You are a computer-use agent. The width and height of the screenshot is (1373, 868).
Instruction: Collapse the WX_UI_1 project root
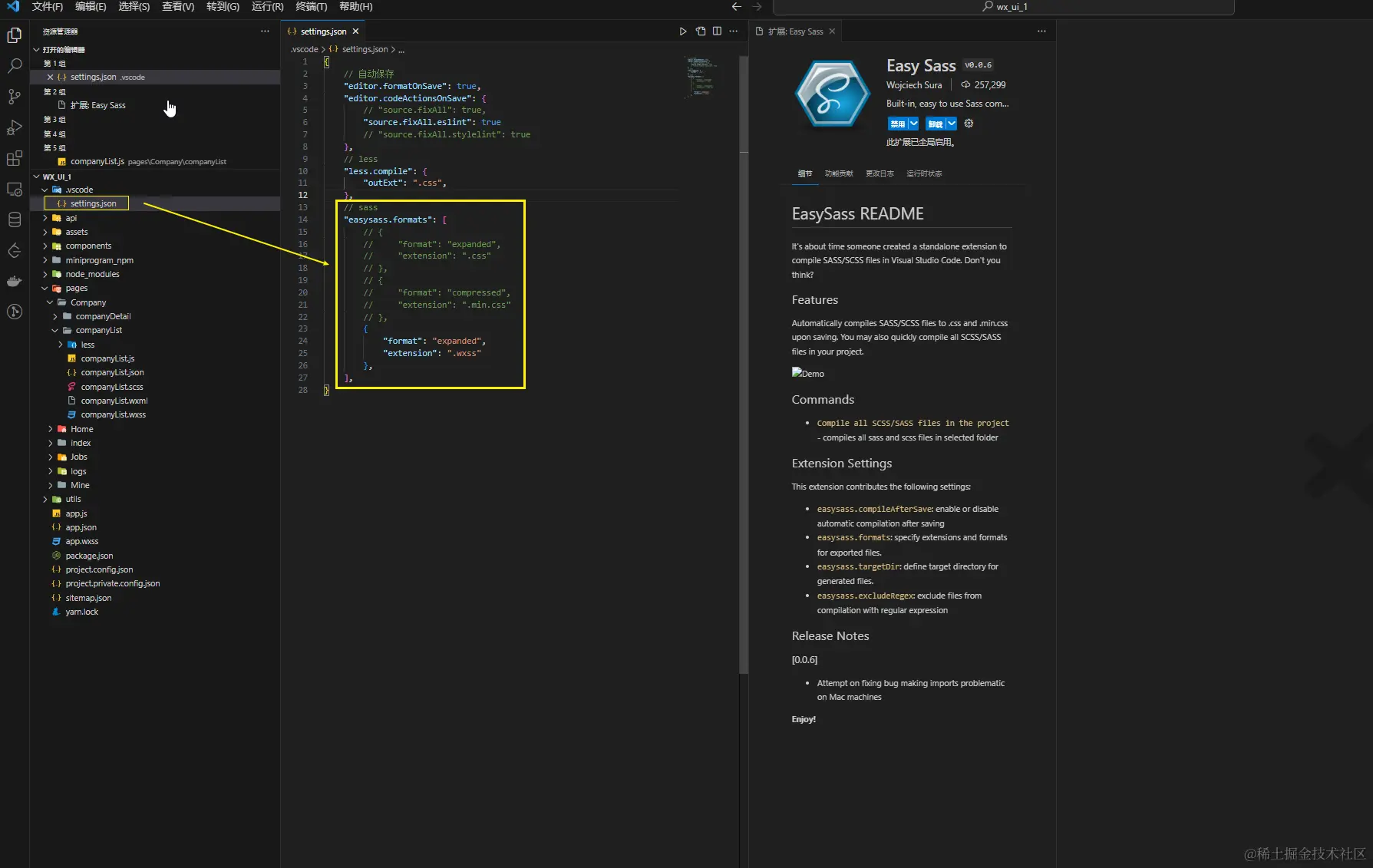(x=36, y=177)
